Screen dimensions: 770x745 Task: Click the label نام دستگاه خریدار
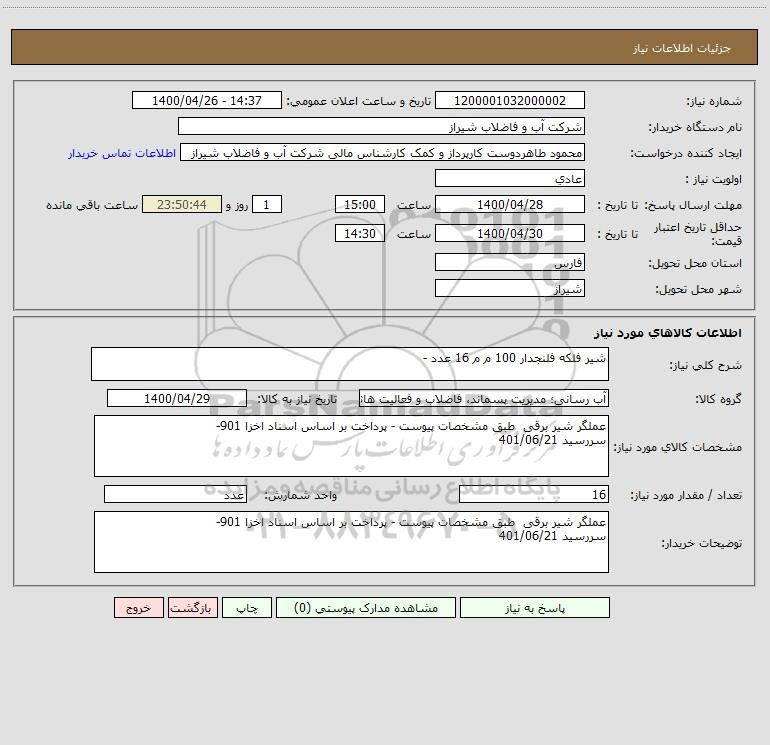(695, 127)
